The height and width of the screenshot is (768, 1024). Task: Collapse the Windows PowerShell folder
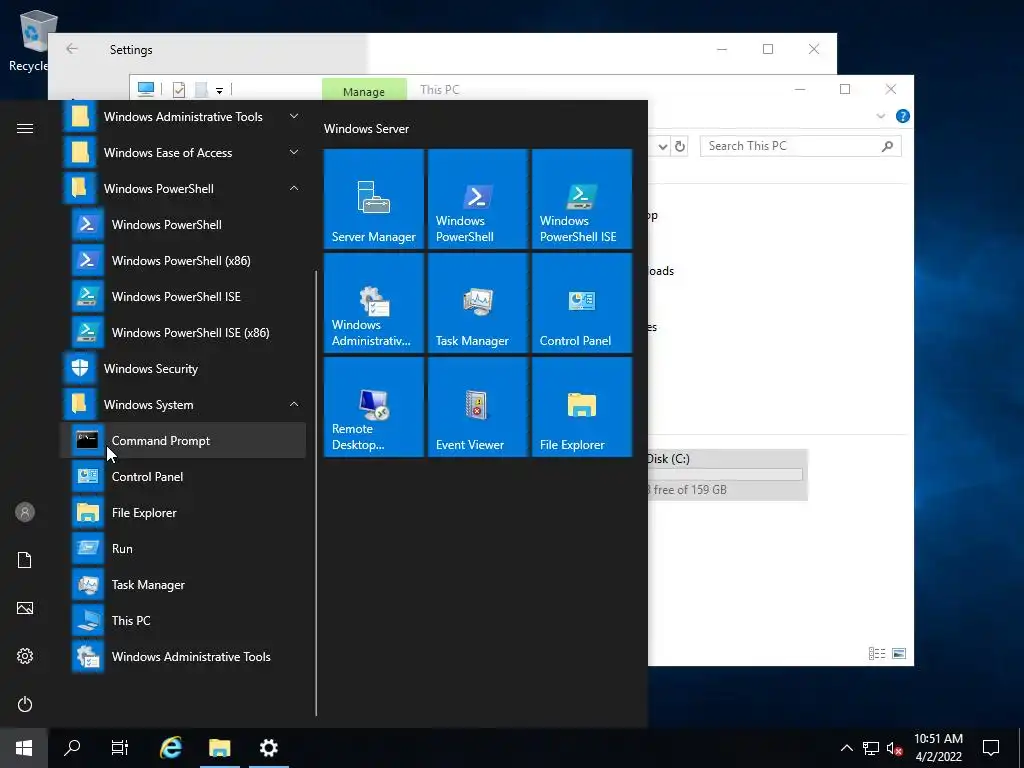coord(183,189)
